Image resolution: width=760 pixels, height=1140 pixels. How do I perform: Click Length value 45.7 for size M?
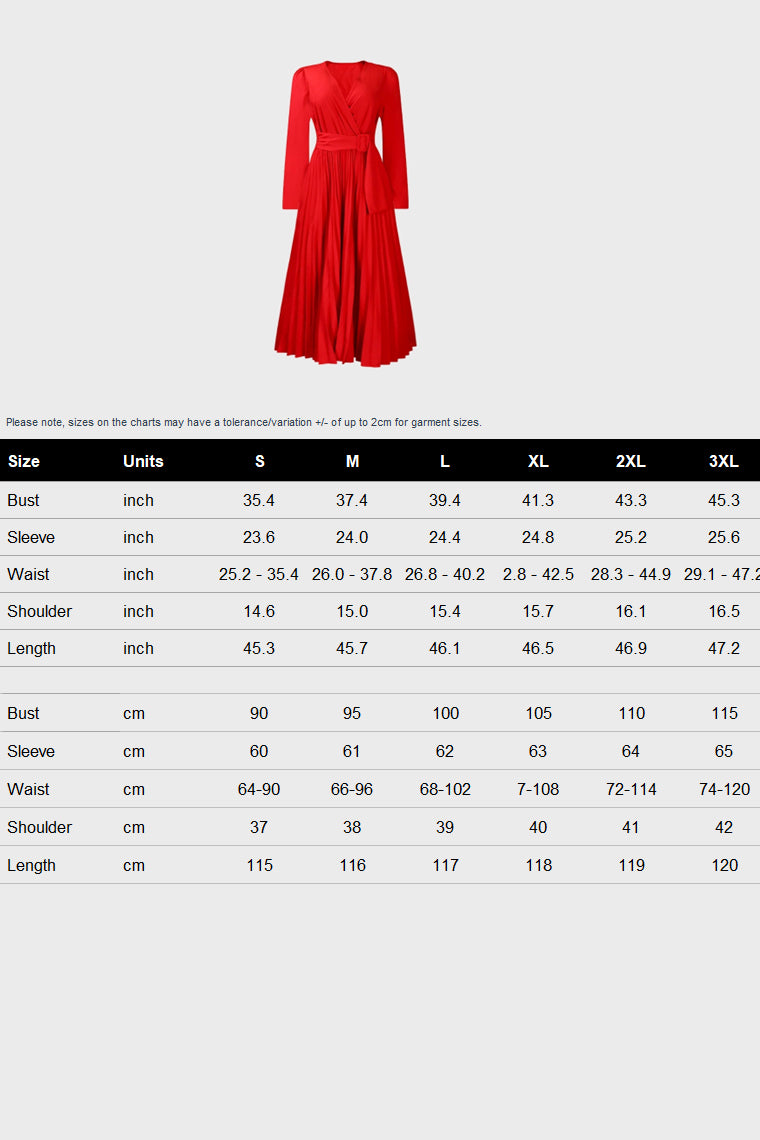point(352,649)
